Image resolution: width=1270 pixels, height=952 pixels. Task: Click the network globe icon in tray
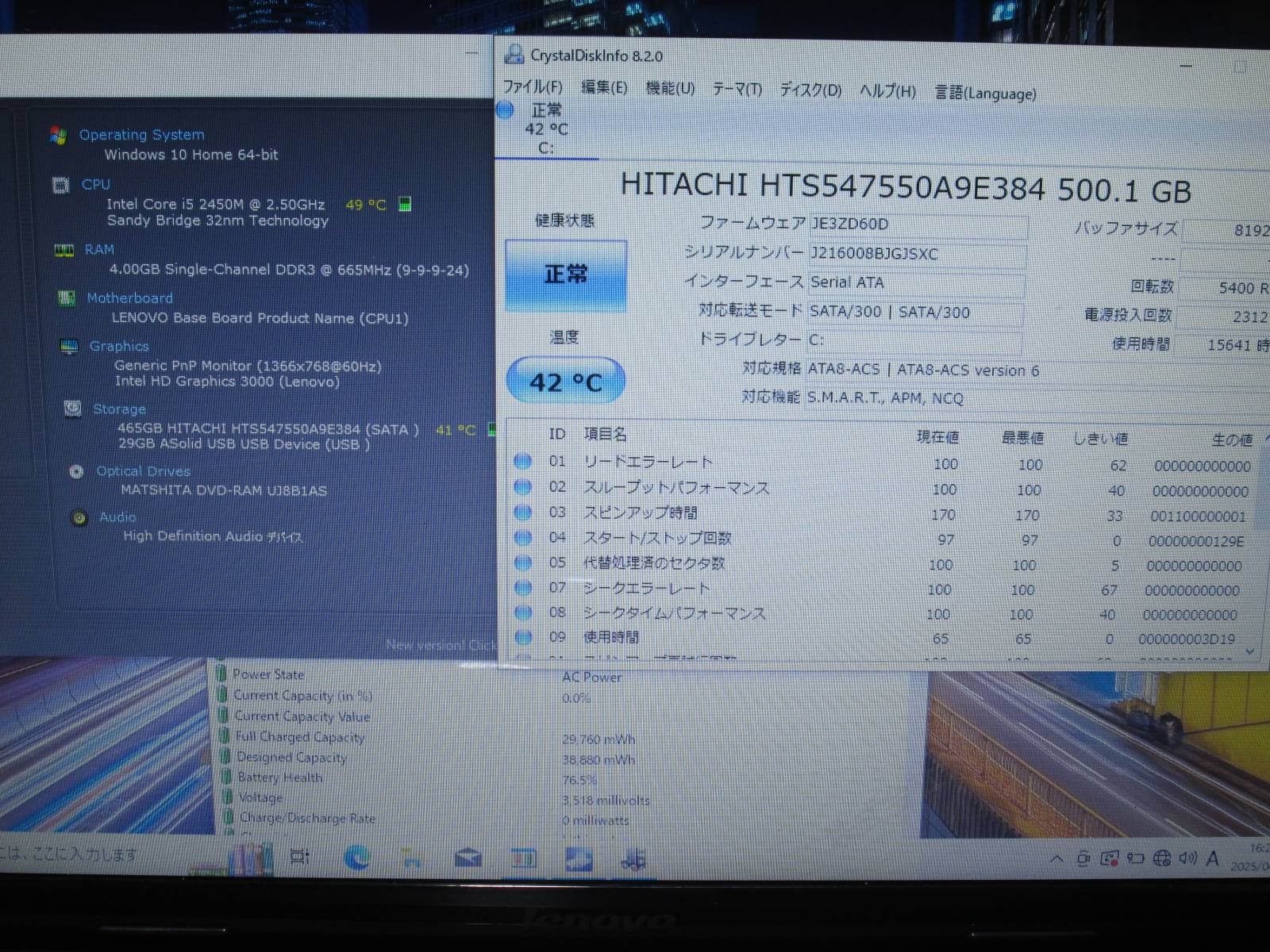[1162, 858]
